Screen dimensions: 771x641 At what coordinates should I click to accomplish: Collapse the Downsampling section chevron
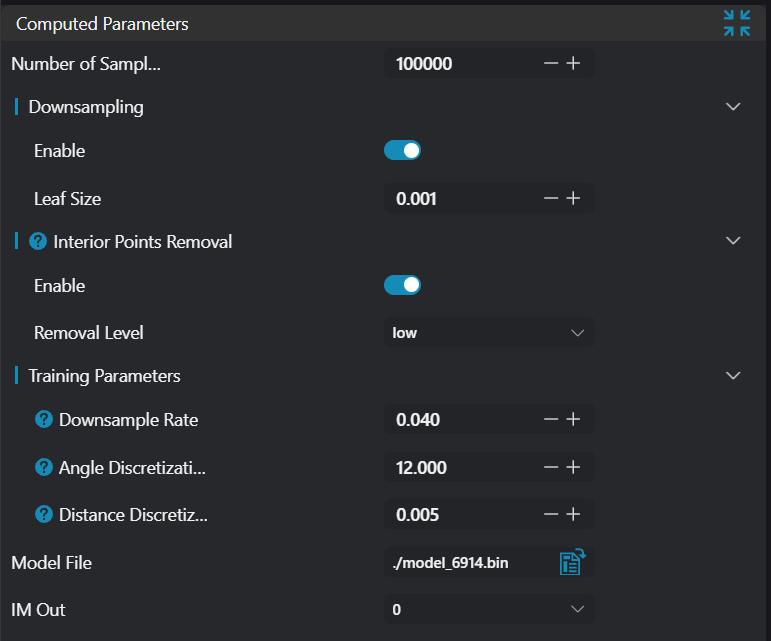point(733,107)
